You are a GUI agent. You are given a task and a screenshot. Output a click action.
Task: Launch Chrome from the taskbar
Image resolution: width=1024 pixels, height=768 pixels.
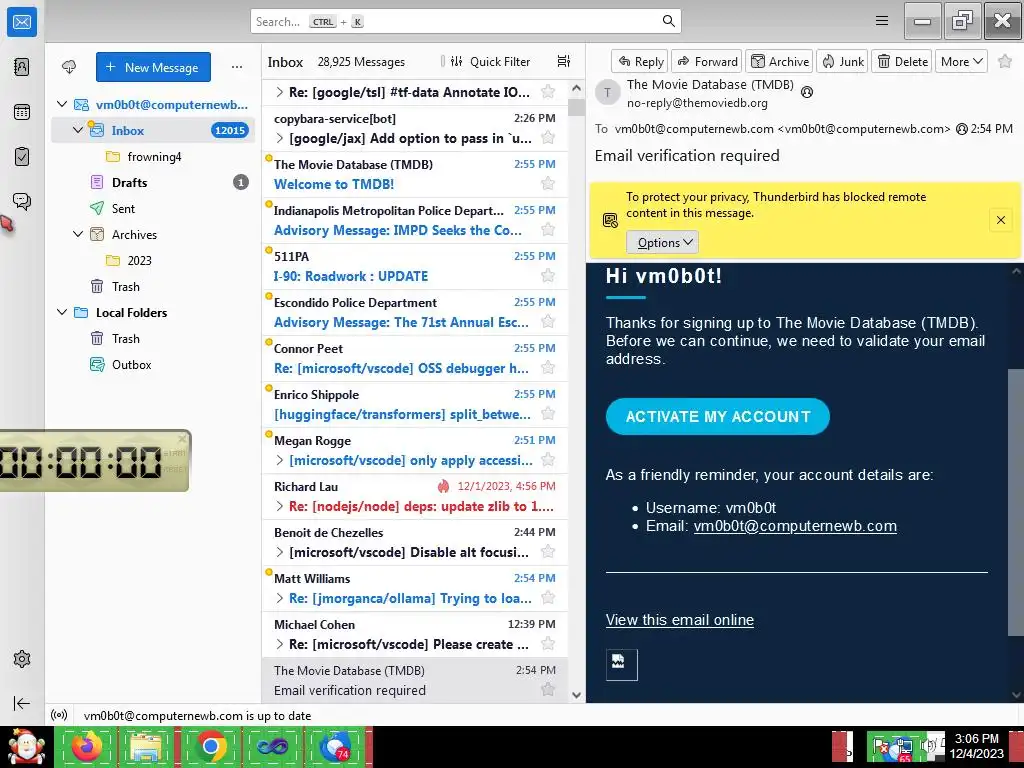(x=210, y=747)
